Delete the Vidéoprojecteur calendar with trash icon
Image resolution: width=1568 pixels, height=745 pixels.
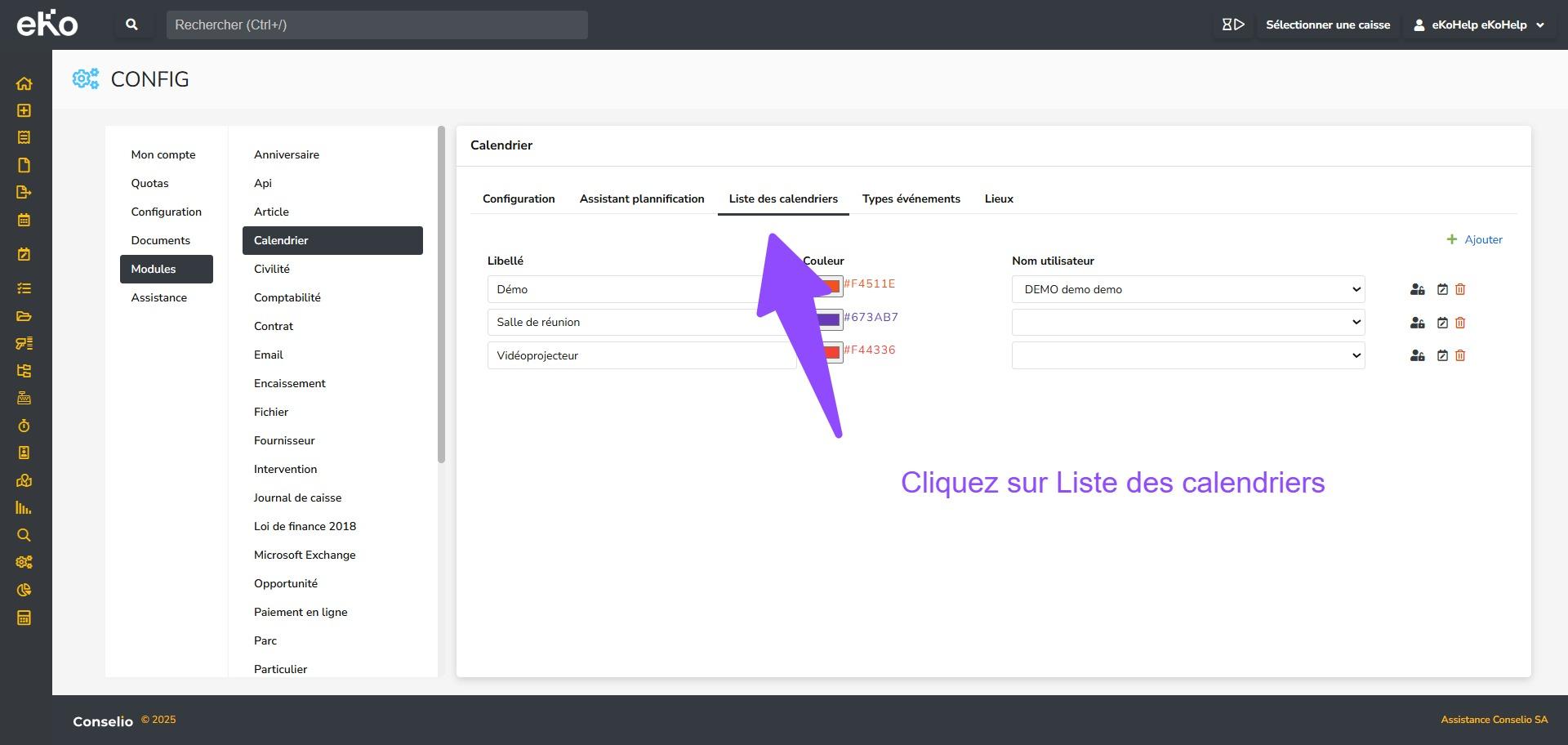point(1460,355)
